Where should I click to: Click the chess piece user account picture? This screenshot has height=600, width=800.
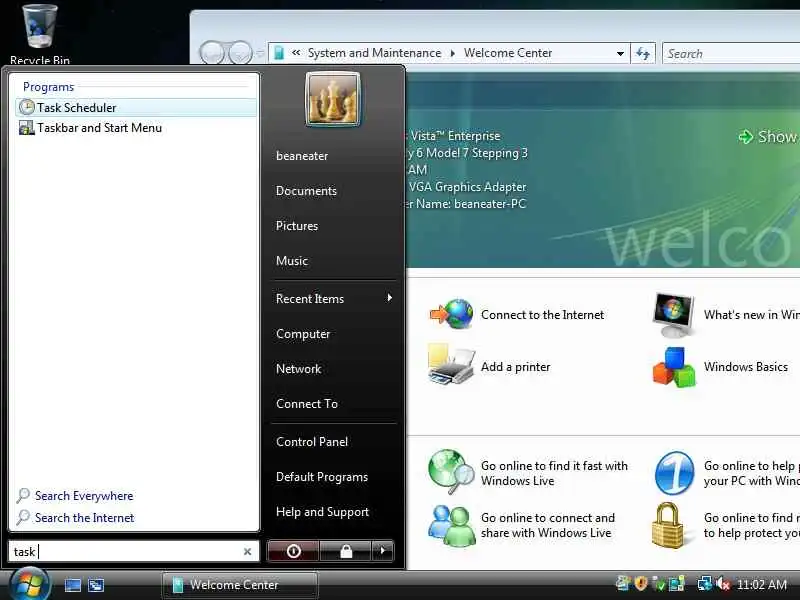point(333,99)
